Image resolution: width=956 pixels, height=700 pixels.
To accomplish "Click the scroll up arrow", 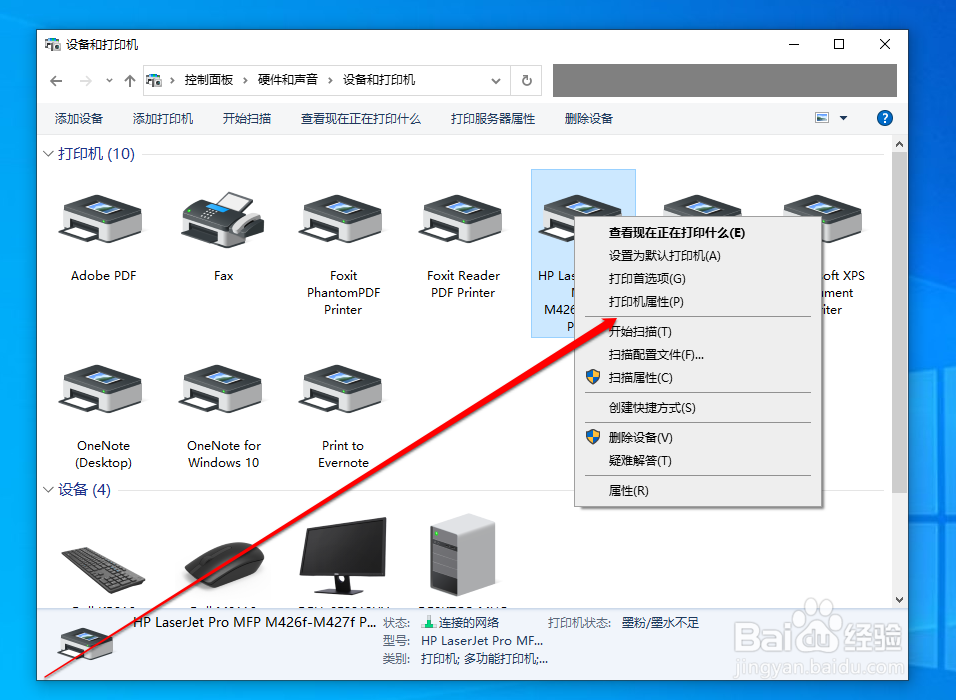I will 899,145.
